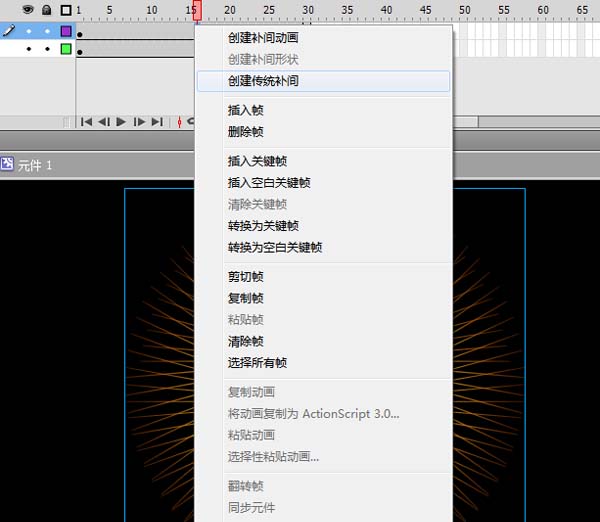Click the eye icon in the timeline header
This screenshot has width=600, height=522.
coord(28,9)
